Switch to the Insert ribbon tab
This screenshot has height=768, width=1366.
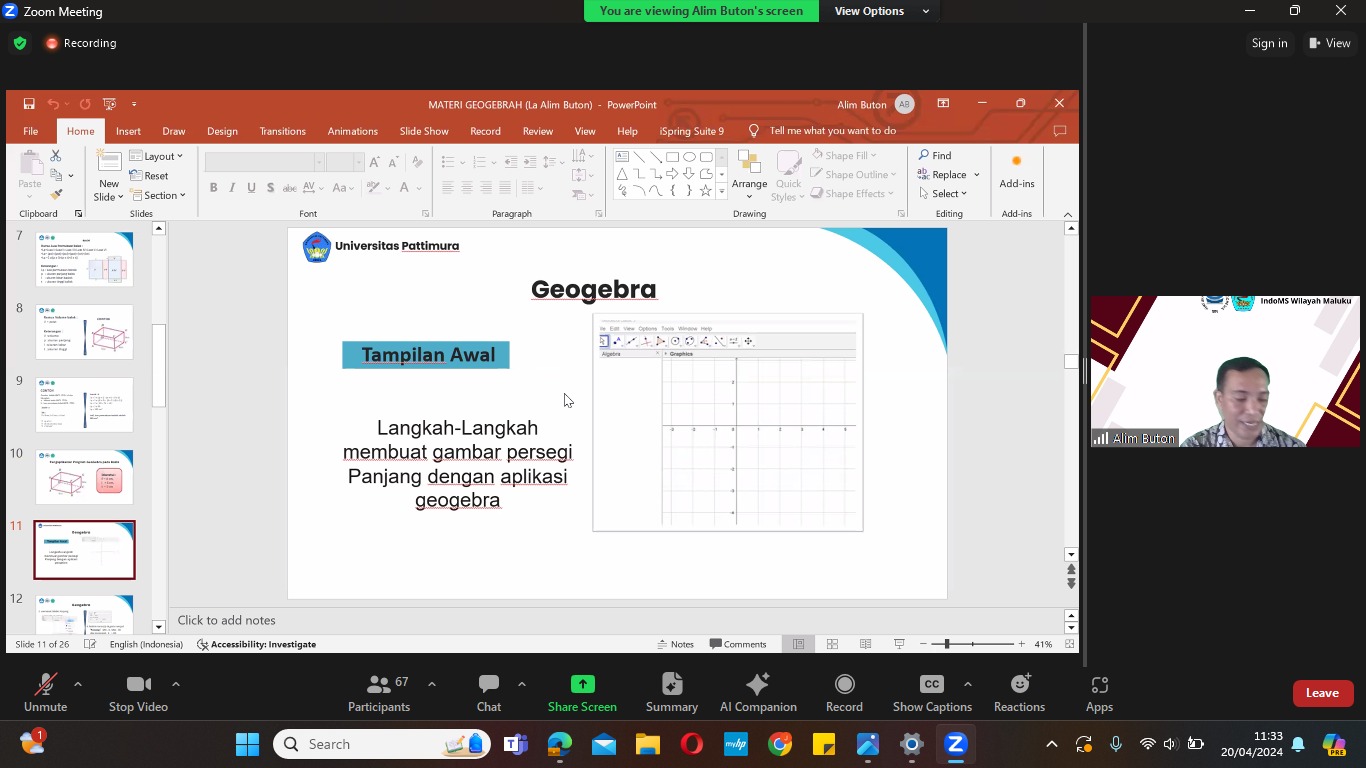(128, 131)
